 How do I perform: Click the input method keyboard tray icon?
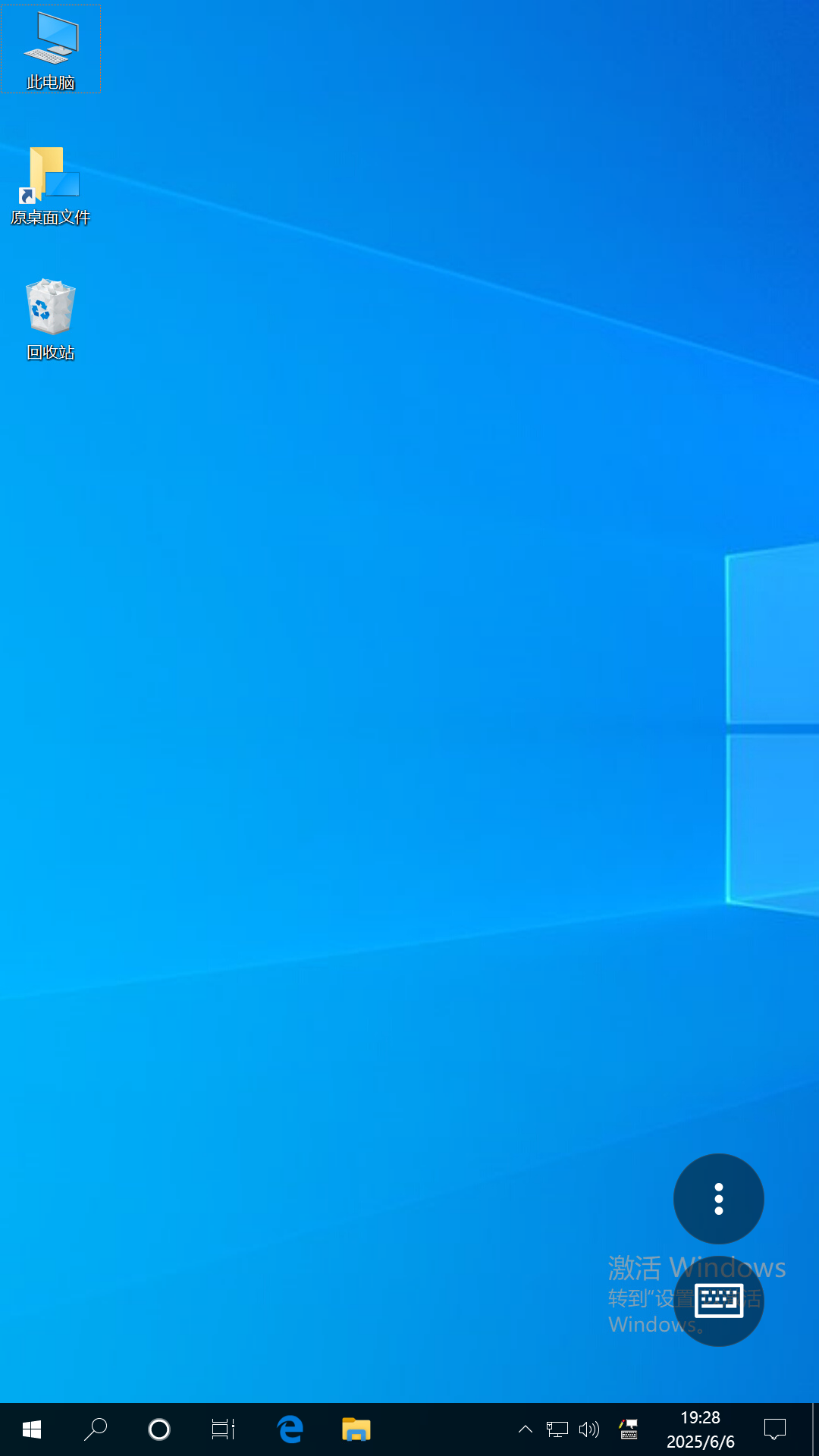click(629, 1429)
